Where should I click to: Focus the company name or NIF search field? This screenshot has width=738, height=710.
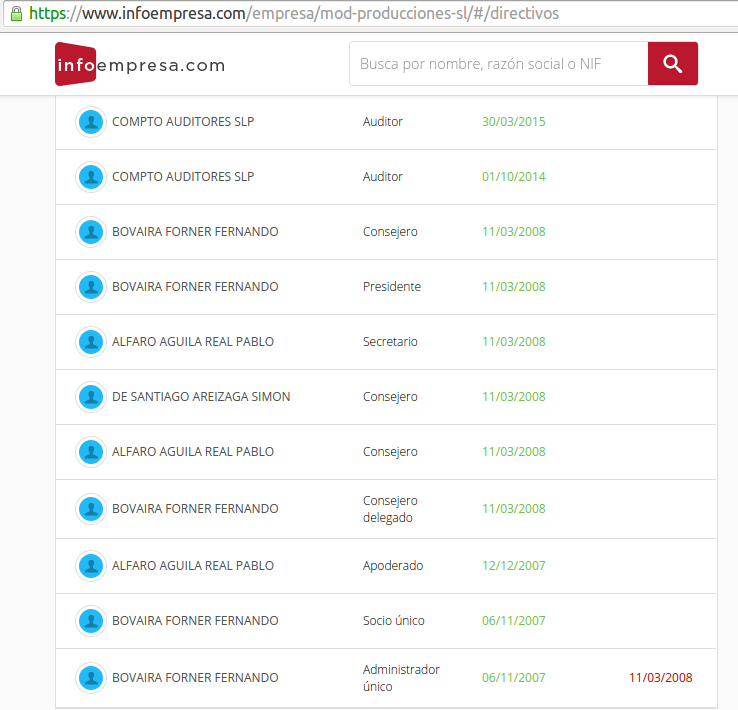pyautogui.click(x=498, y=64)
